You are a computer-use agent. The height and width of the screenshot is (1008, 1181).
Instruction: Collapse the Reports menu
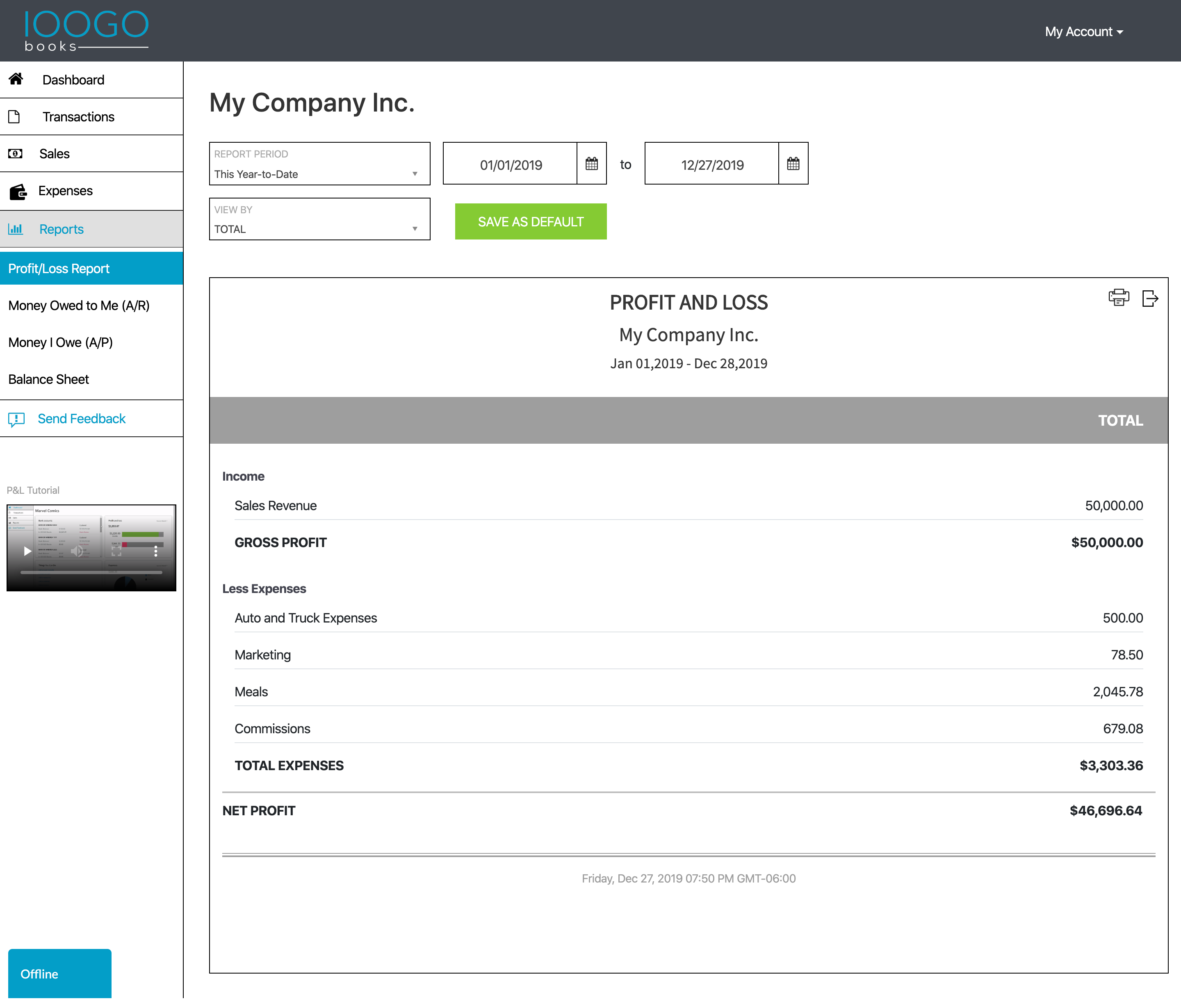pyautogui.click(x=91, y=229)
